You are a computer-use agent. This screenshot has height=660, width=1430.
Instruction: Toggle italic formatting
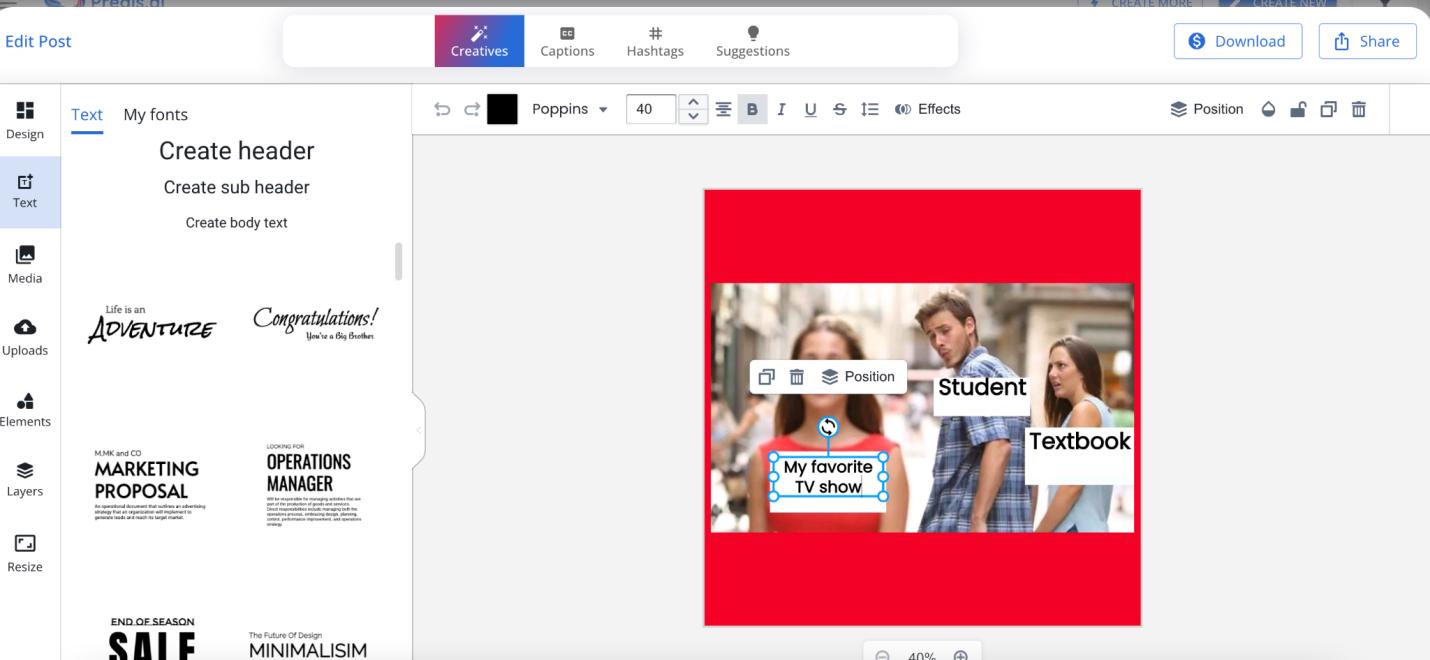click(x=782, y=109)
